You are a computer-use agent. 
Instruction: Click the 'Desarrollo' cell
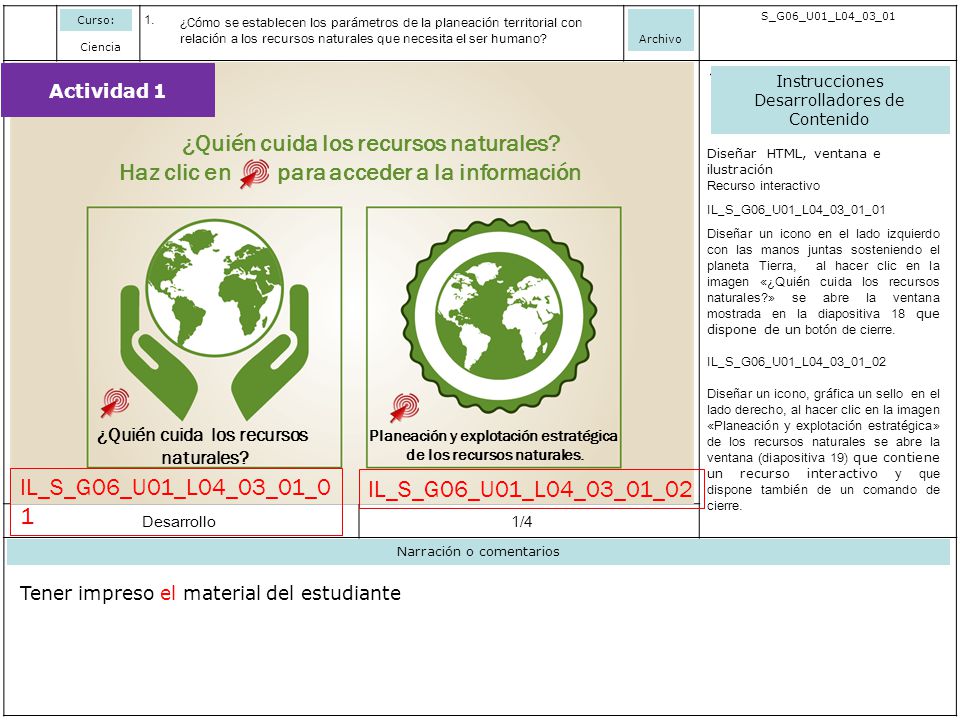click(x=179, y=522)
